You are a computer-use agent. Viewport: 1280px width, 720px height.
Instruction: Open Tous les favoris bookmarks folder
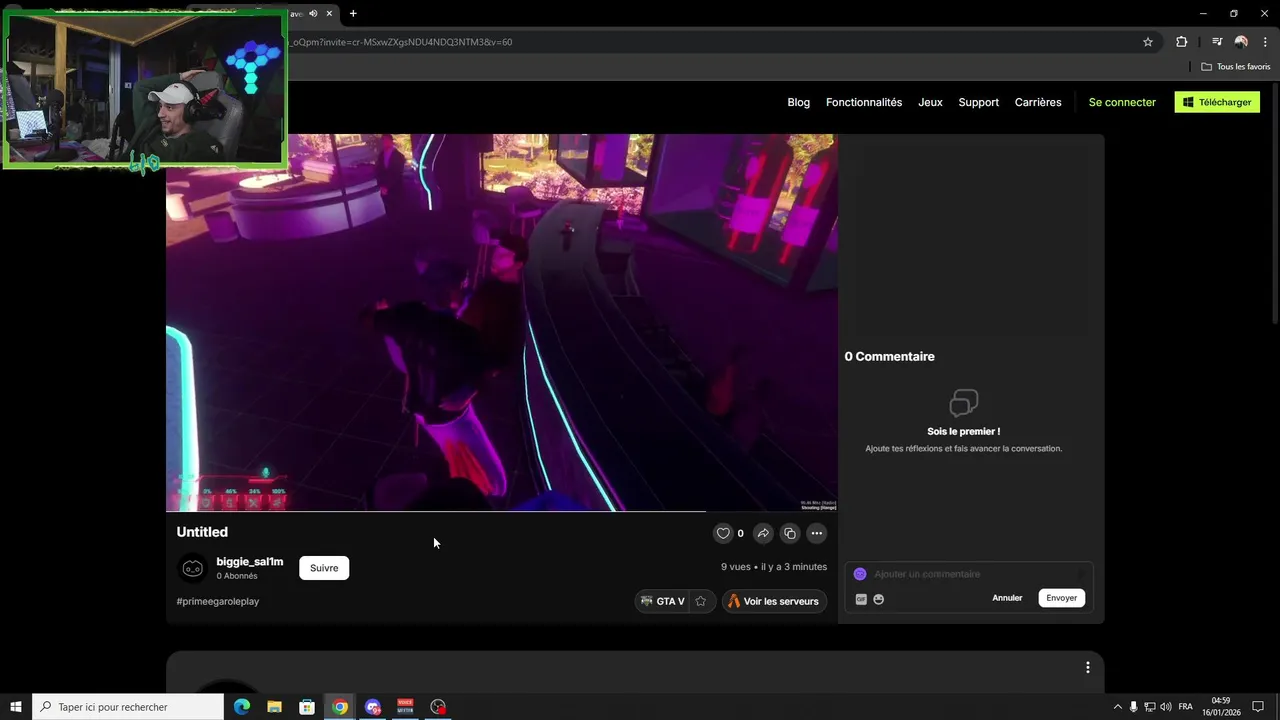tap(1236, 66)
